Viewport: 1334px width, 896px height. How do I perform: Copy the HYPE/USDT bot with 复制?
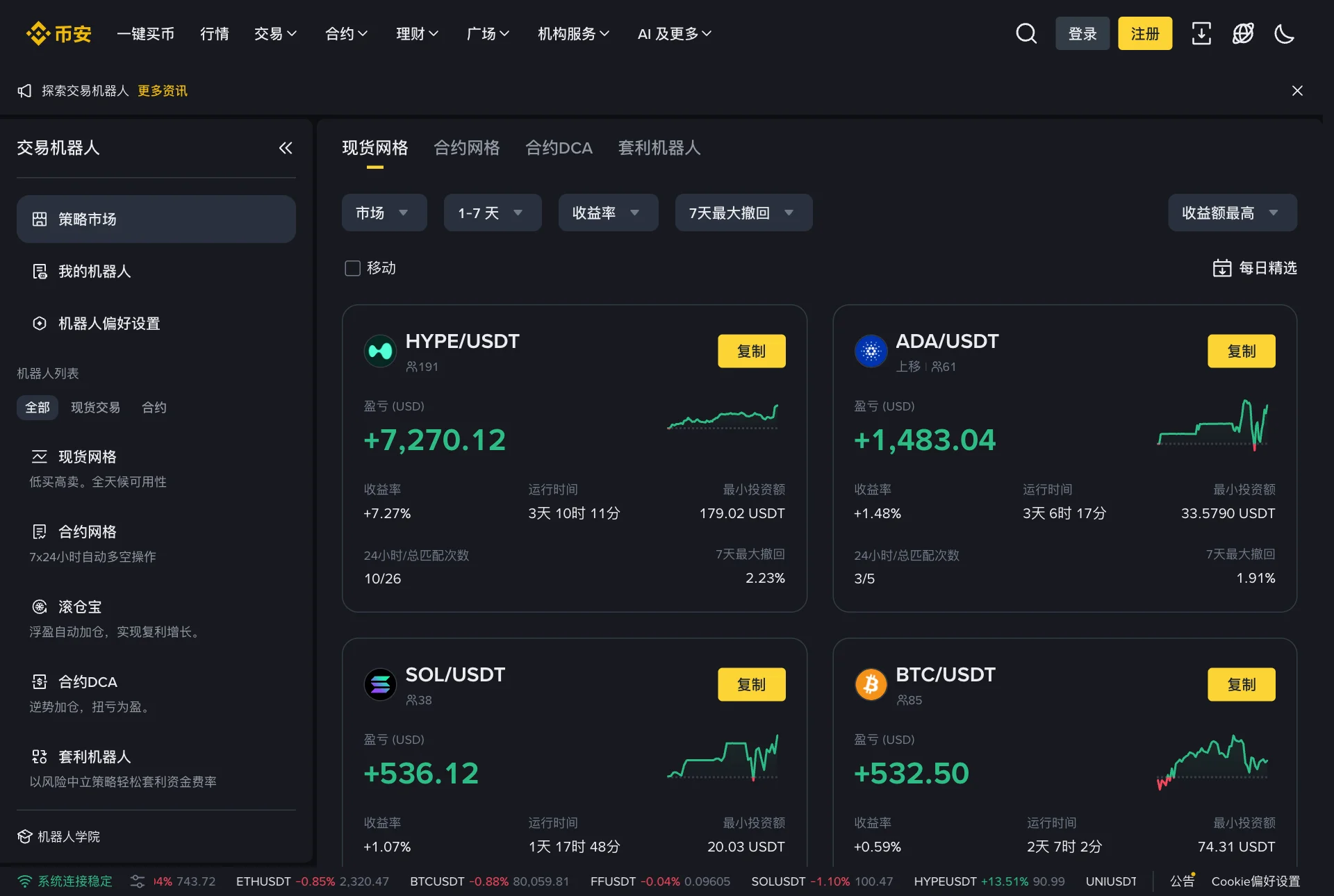[x=752, y=351]
